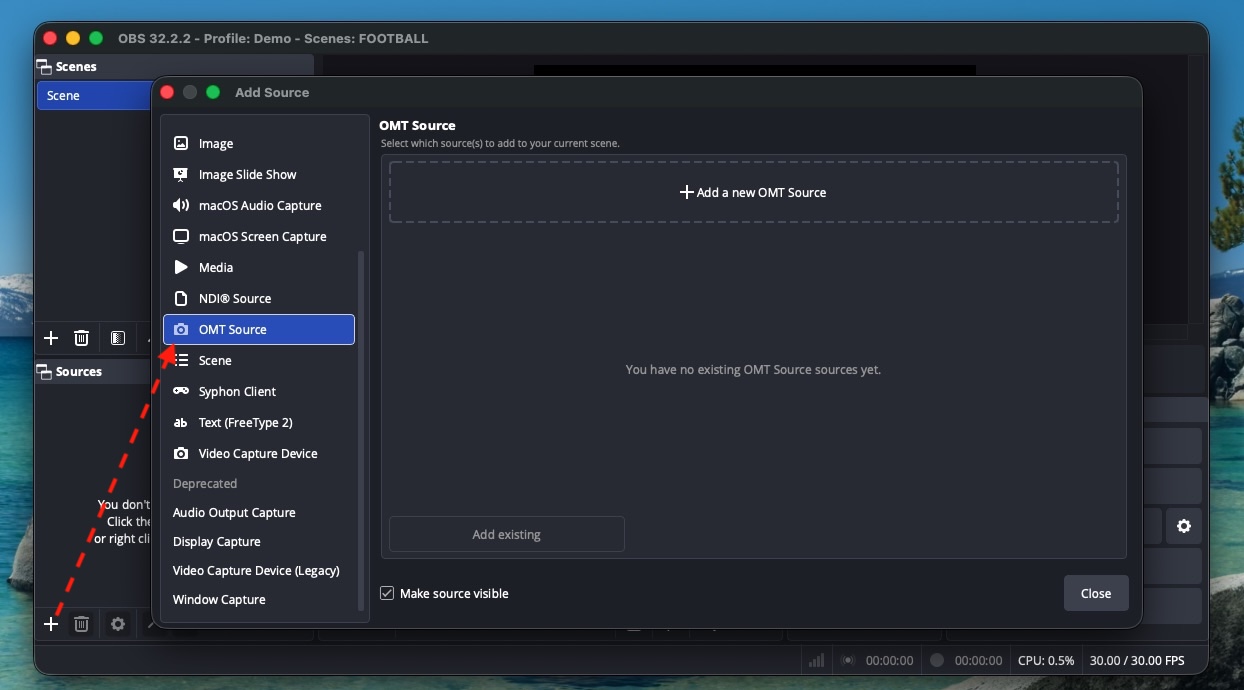Choose the NDI® Source entry
1244x690 pixels.
[259, 298]
